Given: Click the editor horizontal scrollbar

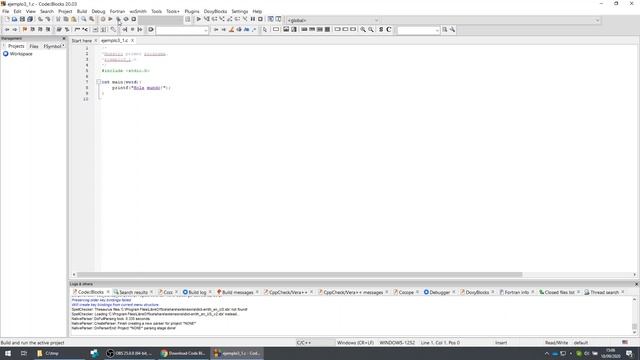Looking at the screenshot, I should [x=300, y=275].
